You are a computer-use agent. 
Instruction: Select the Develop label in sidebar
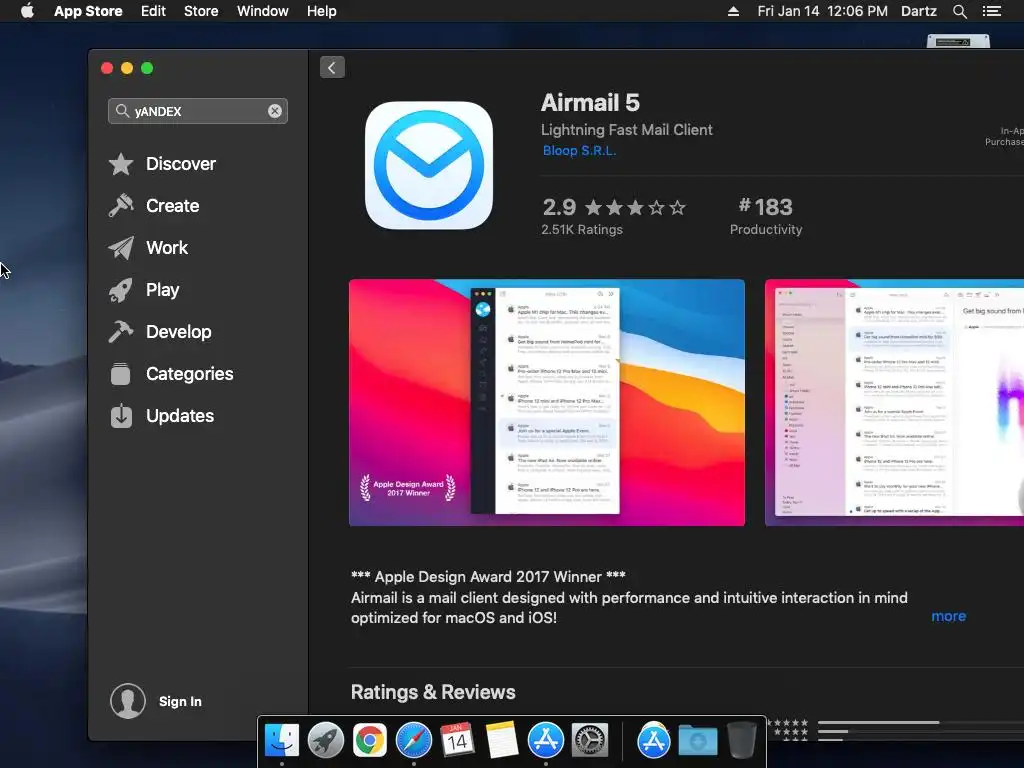[x=178, y=332]
